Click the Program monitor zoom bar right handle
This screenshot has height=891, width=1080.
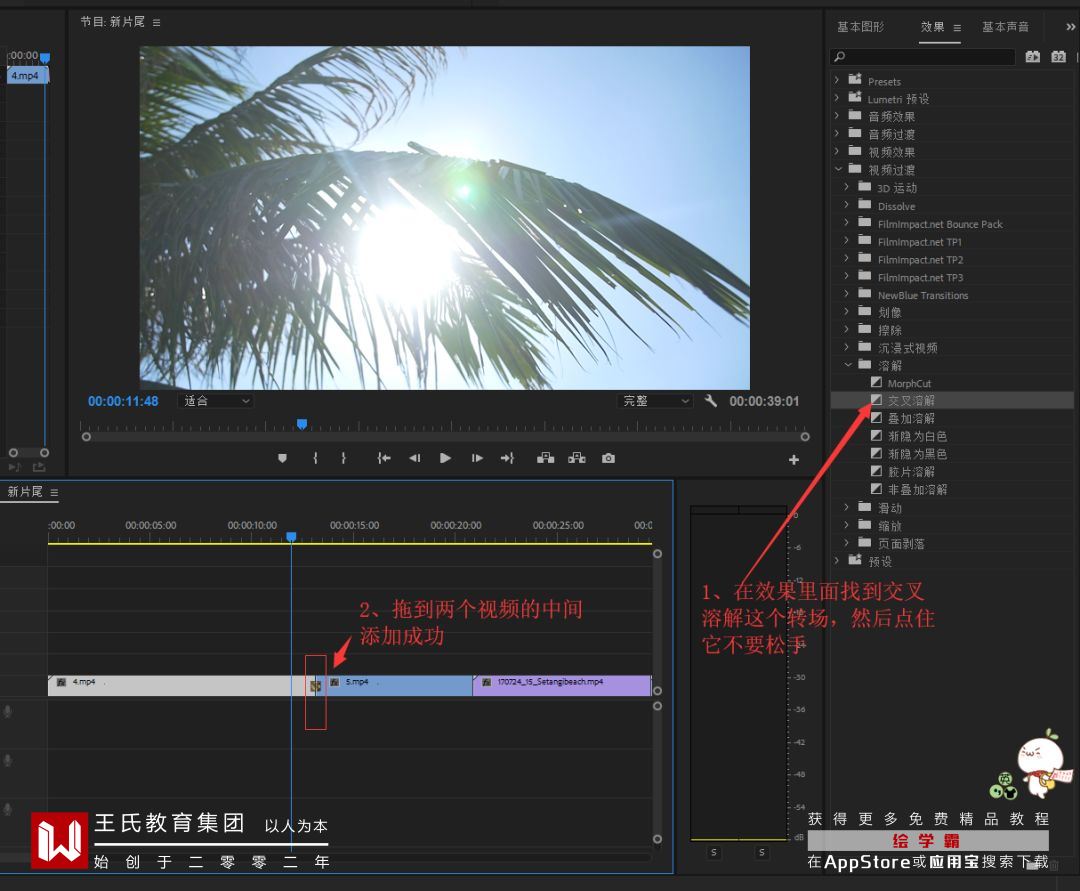coord(804,437)
